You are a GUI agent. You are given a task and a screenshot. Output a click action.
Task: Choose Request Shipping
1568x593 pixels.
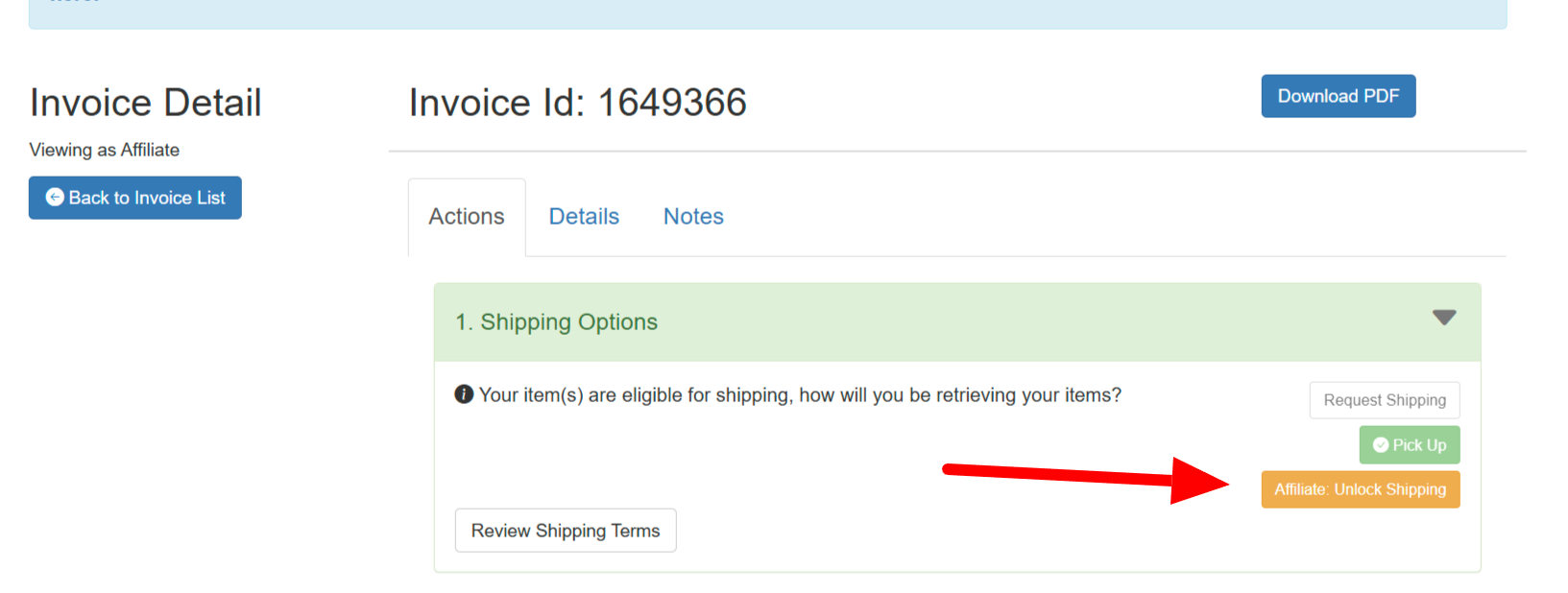point(1384,400)
